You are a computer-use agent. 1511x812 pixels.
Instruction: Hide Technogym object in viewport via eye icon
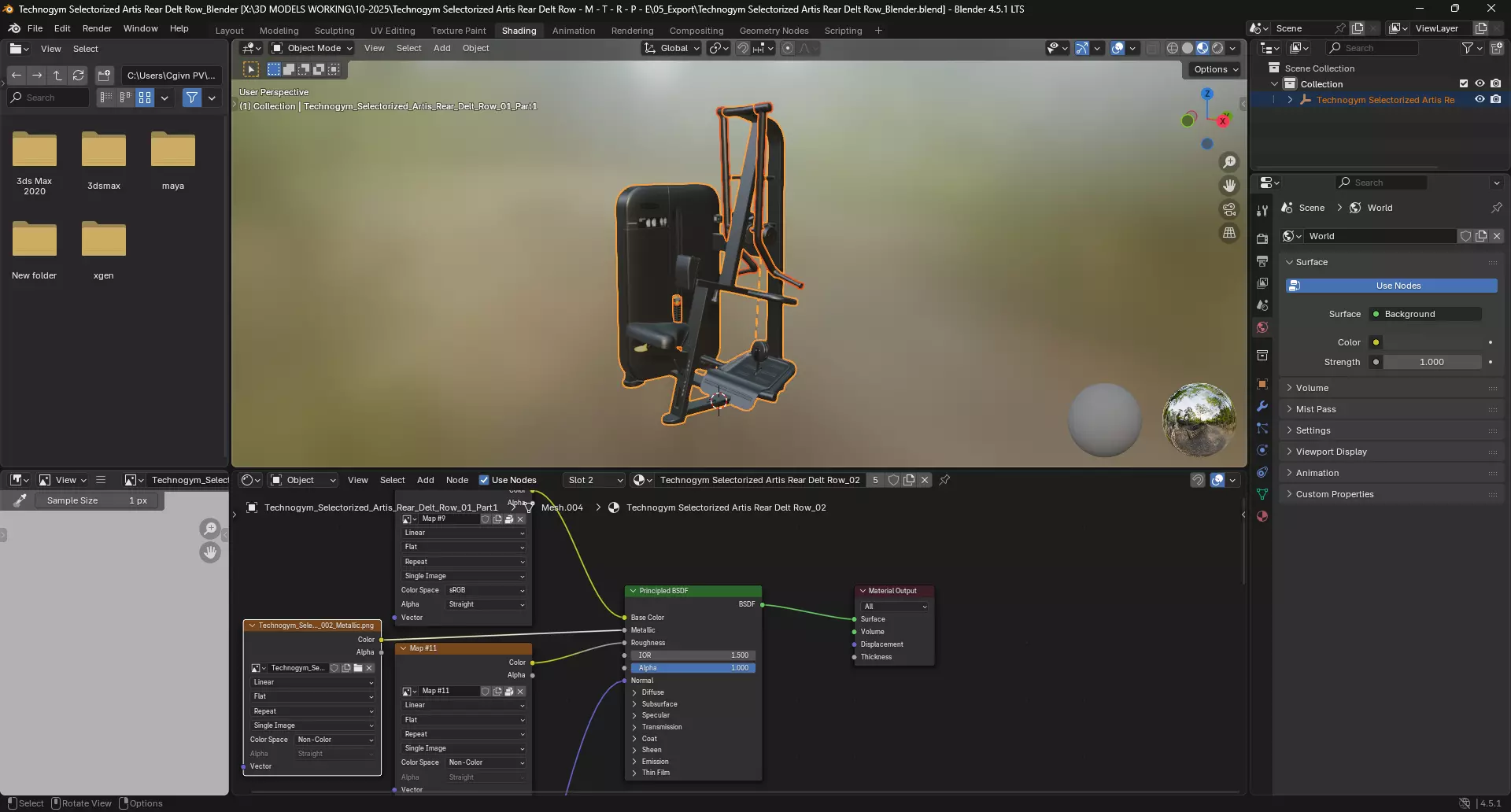point(1480,100)
